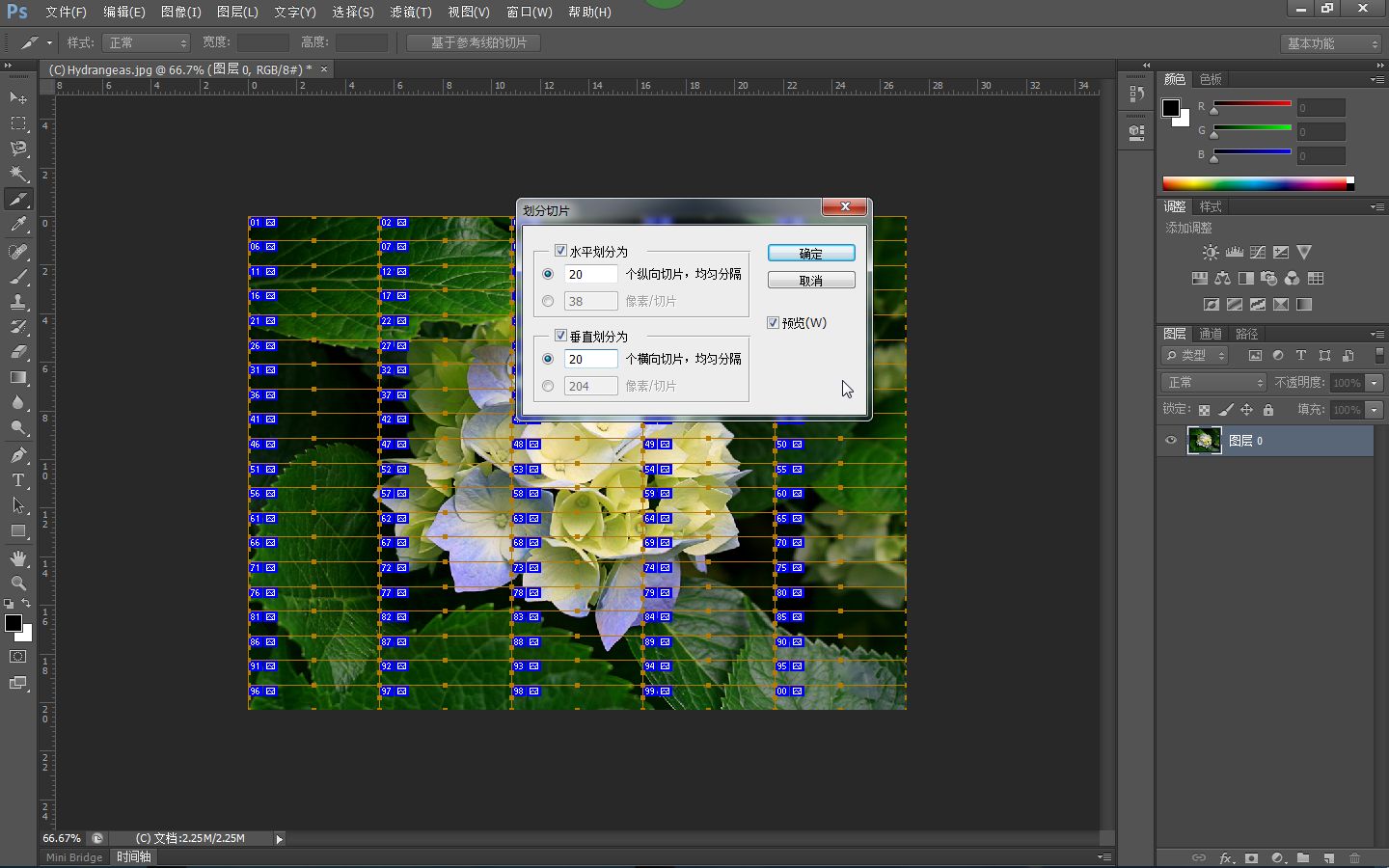This screenshot has width=1389, height=868.
Task: Add a Color Balance adjustment
Action: [1223, 278]
